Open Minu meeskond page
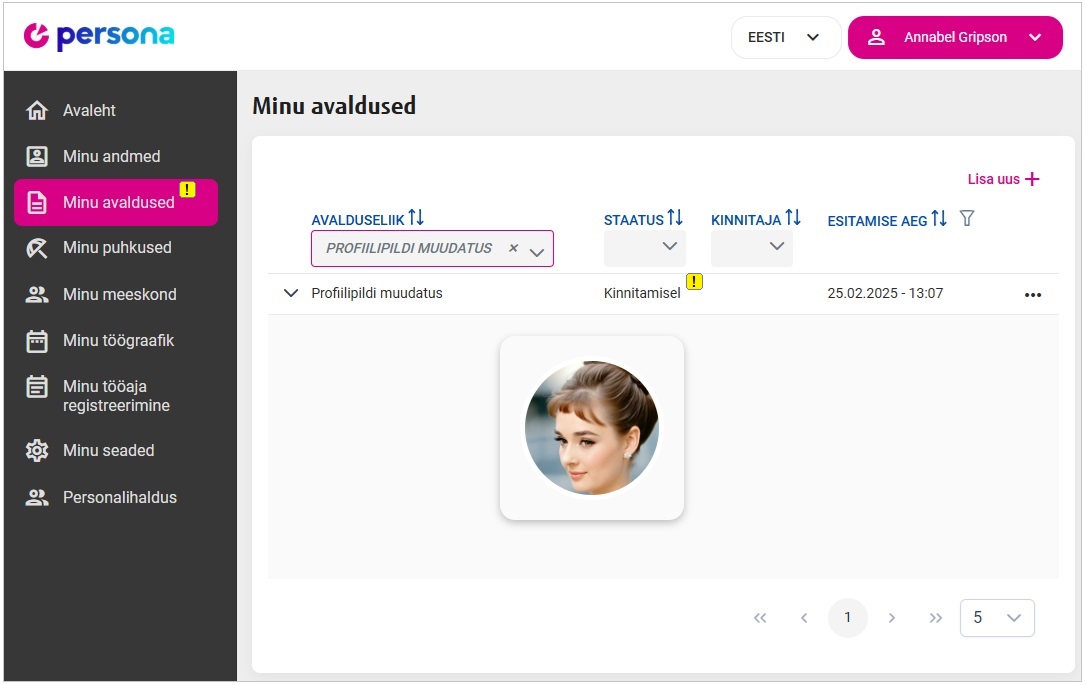The height and width of the screenshot is (685, 1086). (x=120, y=294)
